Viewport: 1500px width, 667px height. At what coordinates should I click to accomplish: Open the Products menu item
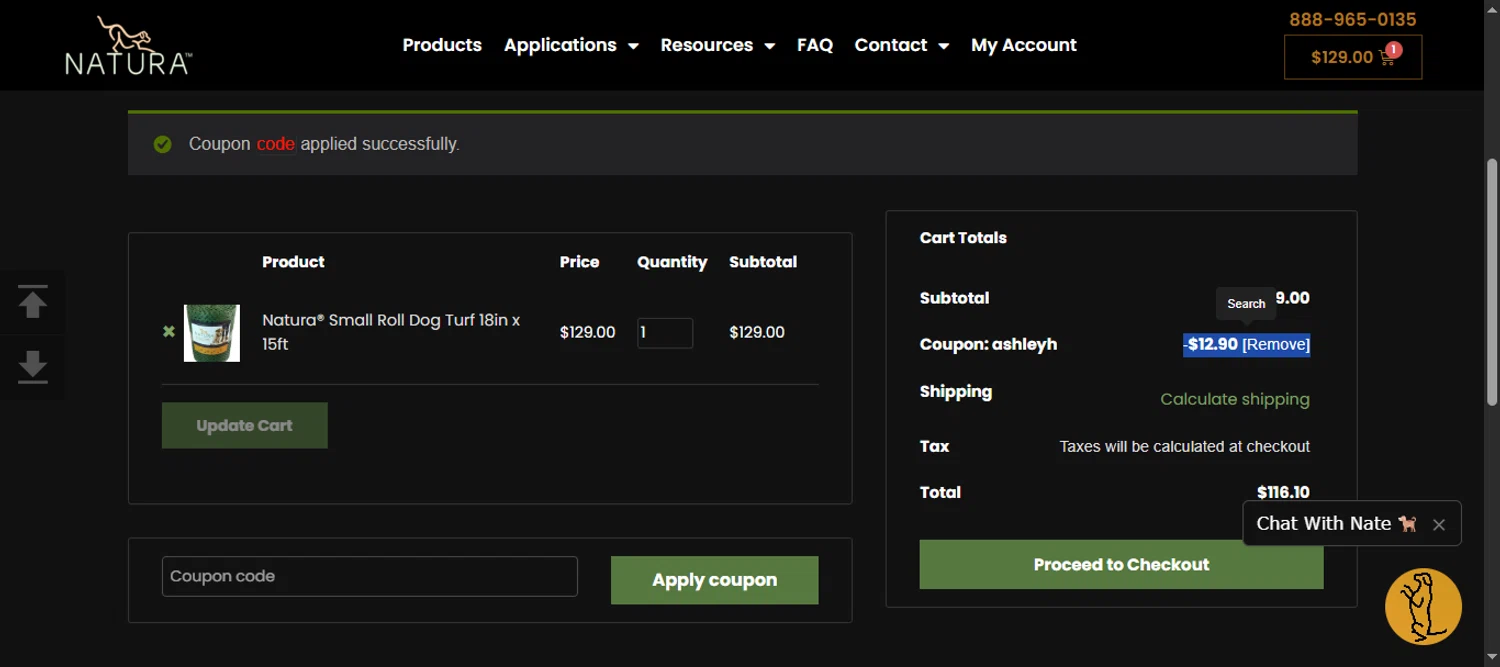tap(442, 45)
